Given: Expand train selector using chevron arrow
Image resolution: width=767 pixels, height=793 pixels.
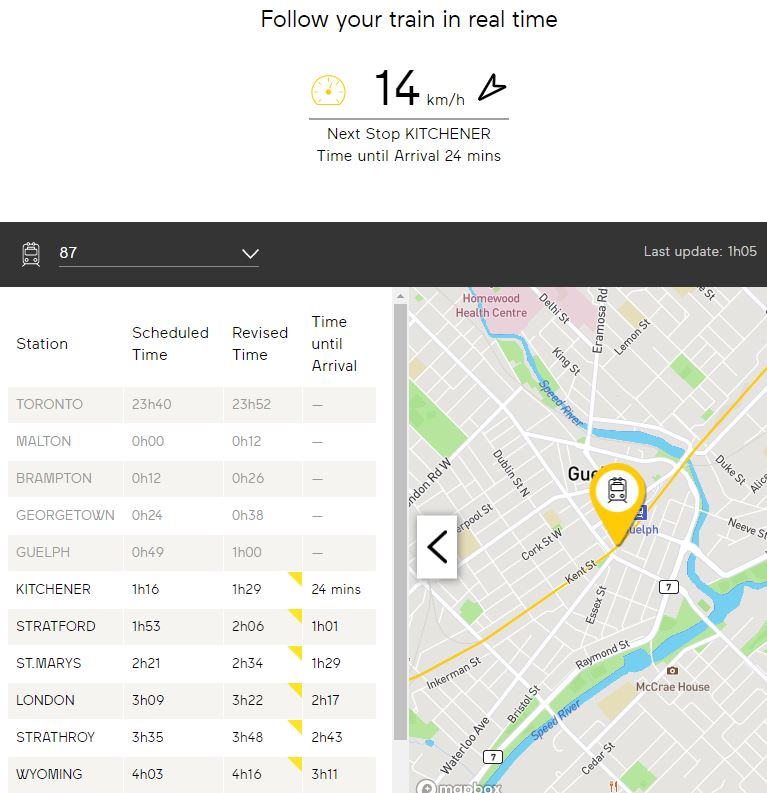Looking at the screenshot, I should click(250, 254).
